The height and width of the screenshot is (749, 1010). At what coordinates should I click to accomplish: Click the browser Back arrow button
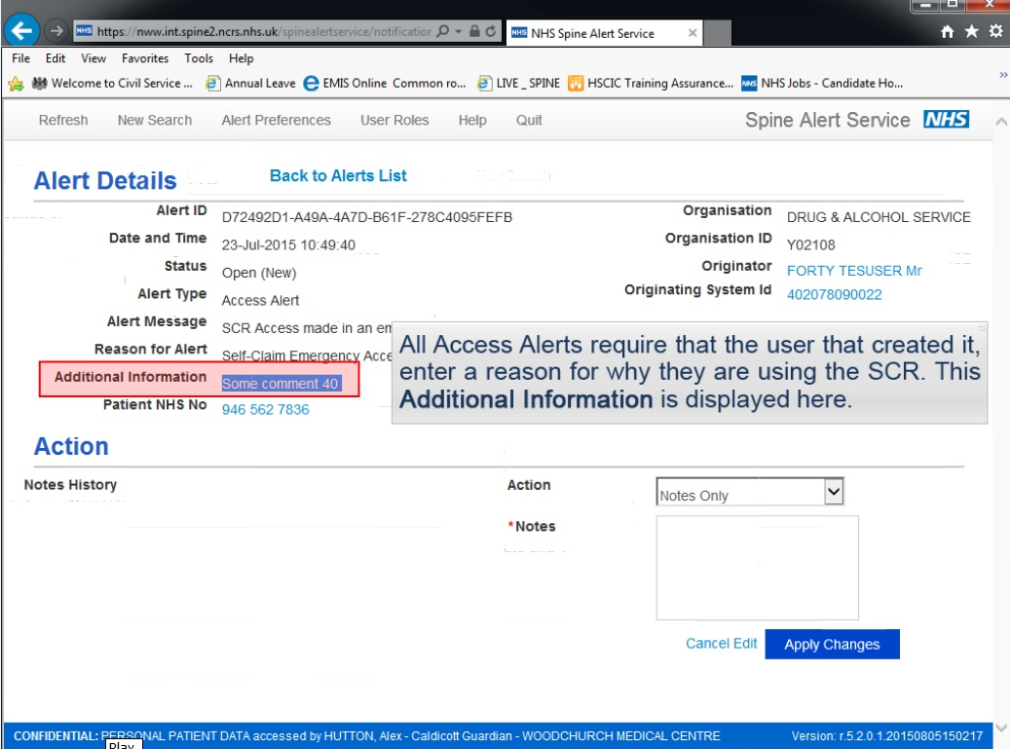22,30
